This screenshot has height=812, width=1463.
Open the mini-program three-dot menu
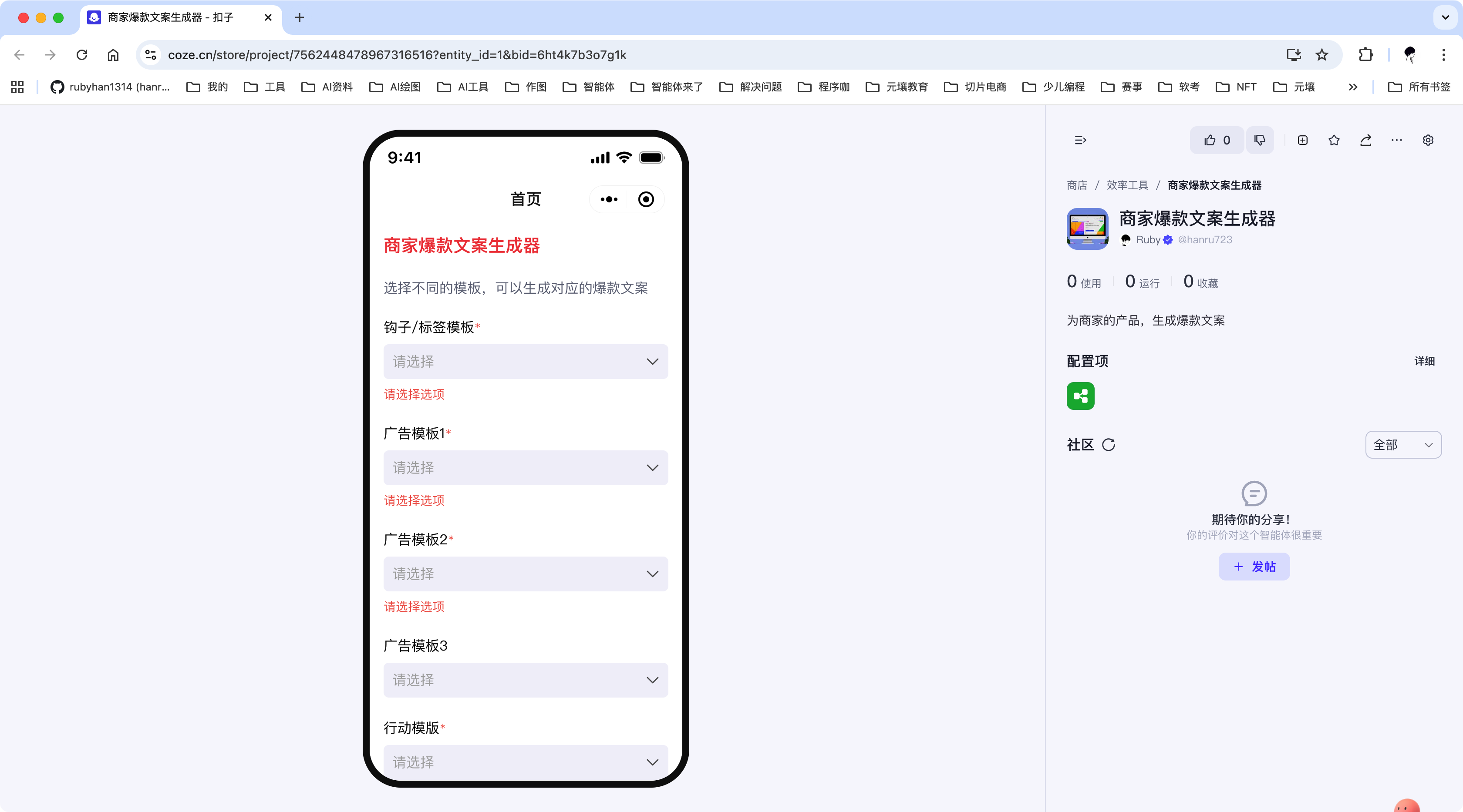609,199
